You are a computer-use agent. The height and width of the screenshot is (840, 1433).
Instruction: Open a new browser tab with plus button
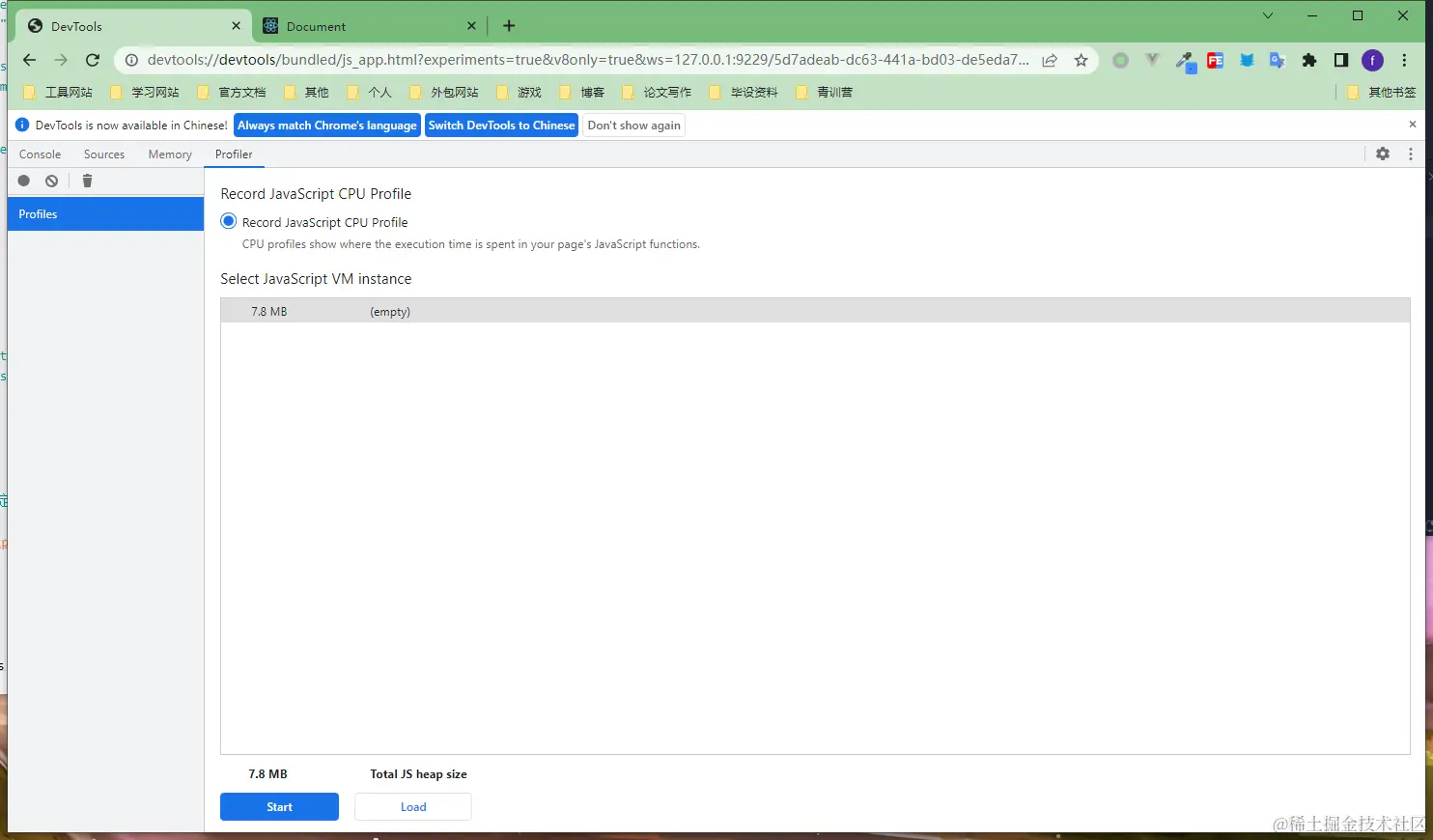click(x=509, y=26)
